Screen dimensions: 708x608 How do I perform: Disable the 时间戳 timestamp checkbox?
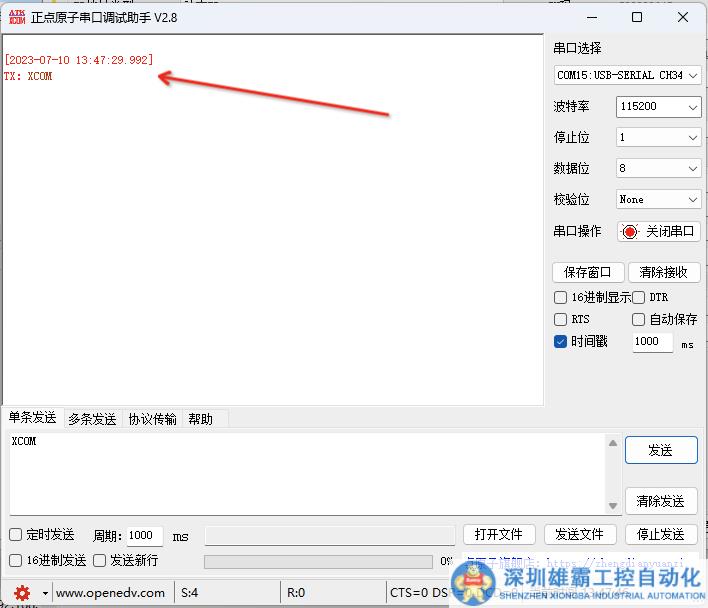(x=560, y=342)
